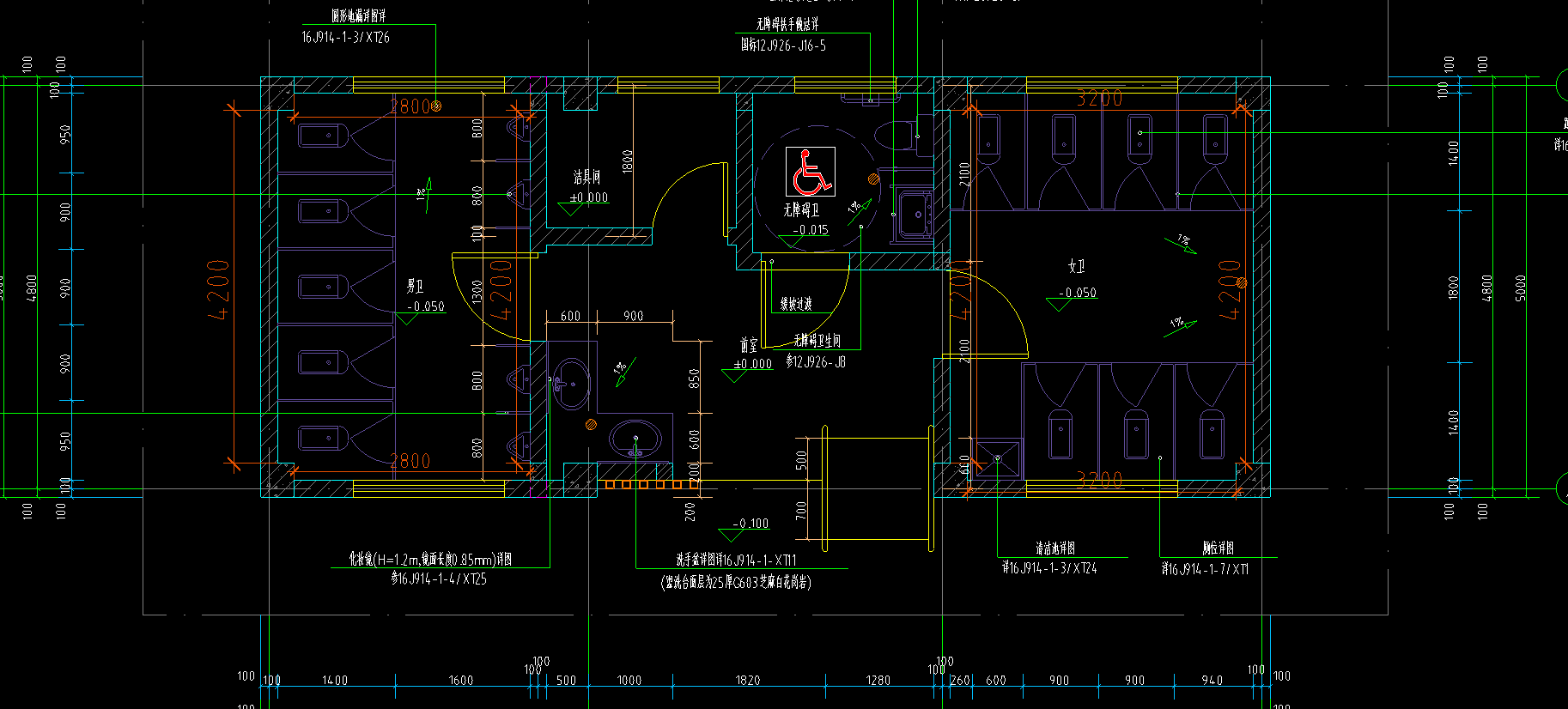This screenshot has width=1568, height=709.
Task: Select the 940 dimension in the bottom chain
Action: coord(1212,681)
